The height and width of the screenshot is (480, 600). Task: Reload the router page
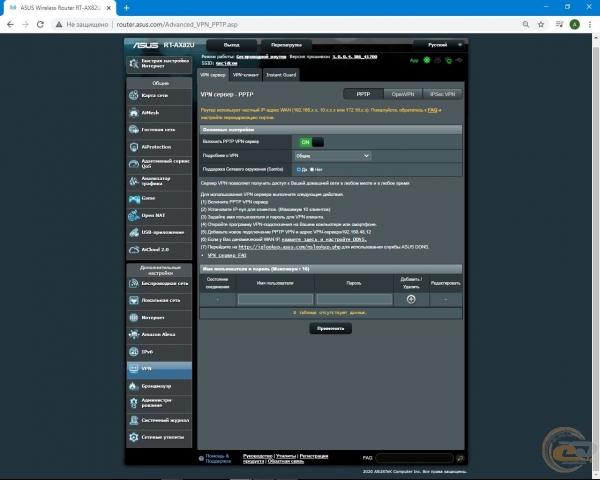pos(40,24)
